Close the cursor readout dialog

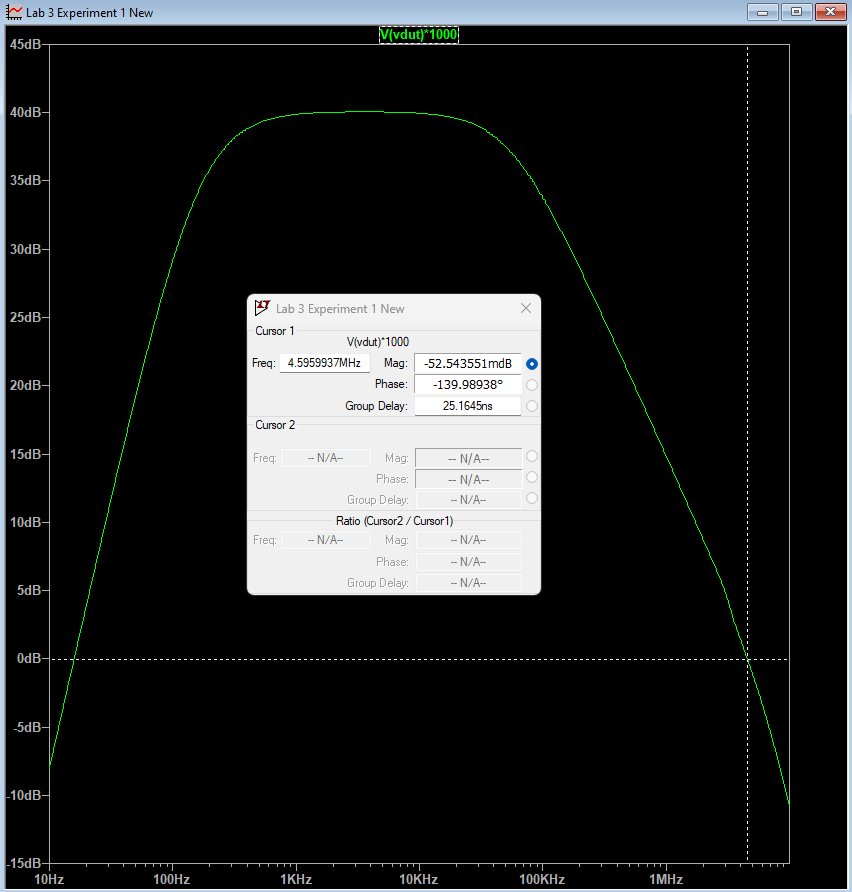(526, 308)
